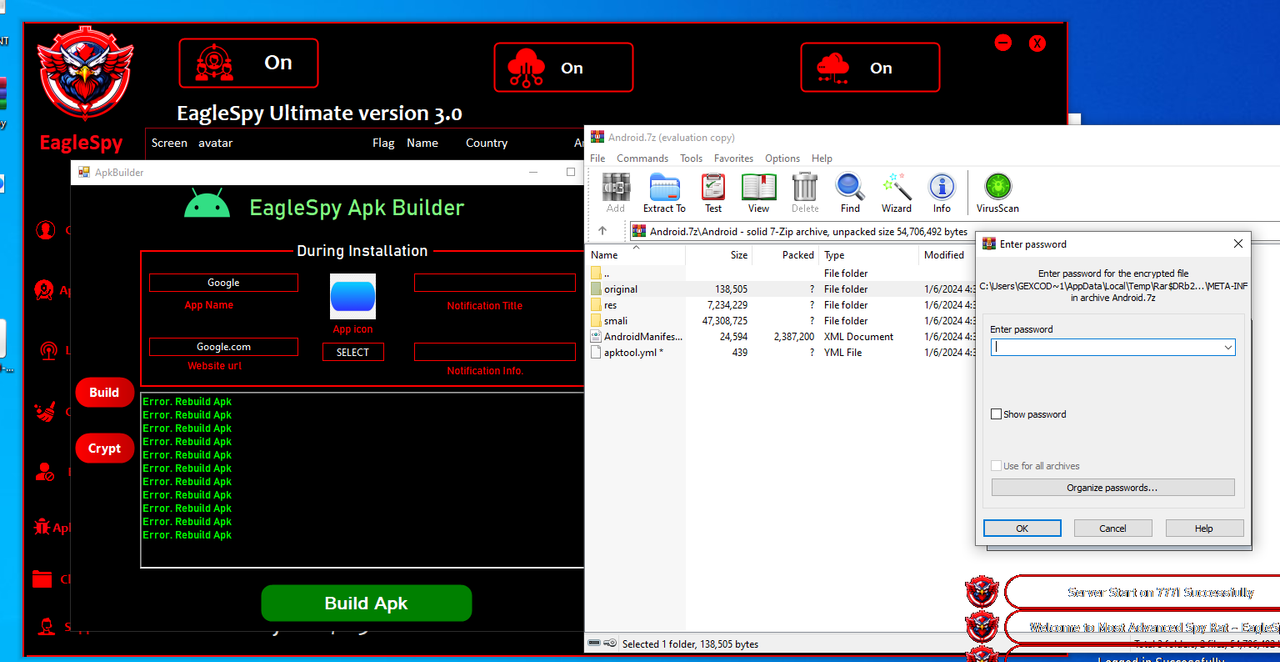Click the green Build Apk button

(x=366, y=603)
